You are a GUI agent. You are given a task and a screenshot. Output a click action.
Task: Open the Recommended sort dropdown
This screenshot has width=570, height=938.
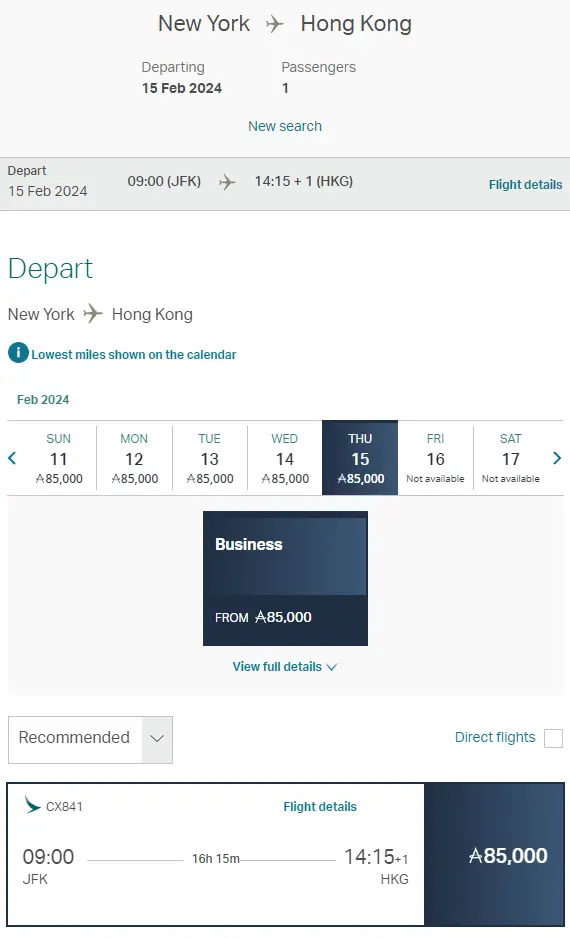pos(90,739)
